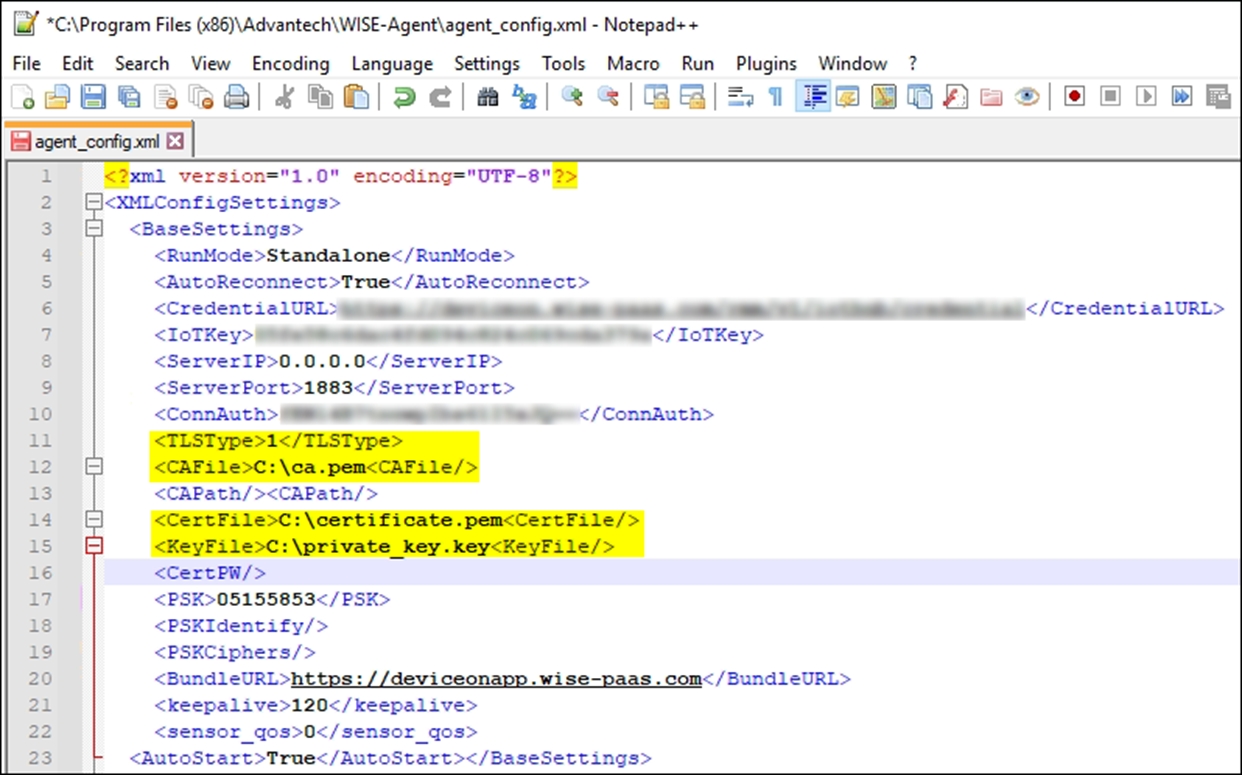Open the Encoding menu
1242x775 pixels.
click(x=290, y=63)
